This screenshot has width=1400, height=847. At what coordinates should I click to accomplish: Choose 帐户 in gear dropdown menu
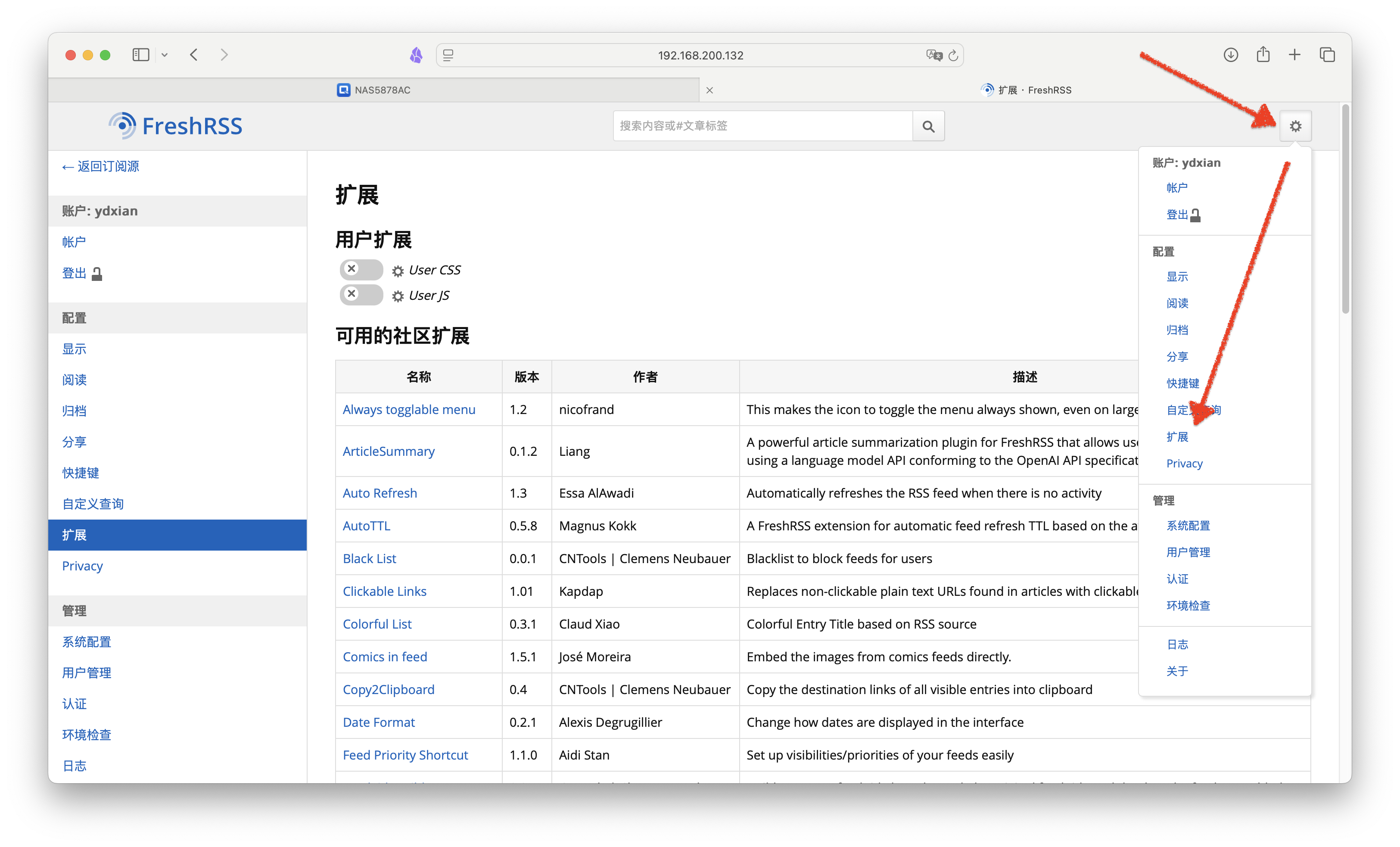coord(1177,188)
